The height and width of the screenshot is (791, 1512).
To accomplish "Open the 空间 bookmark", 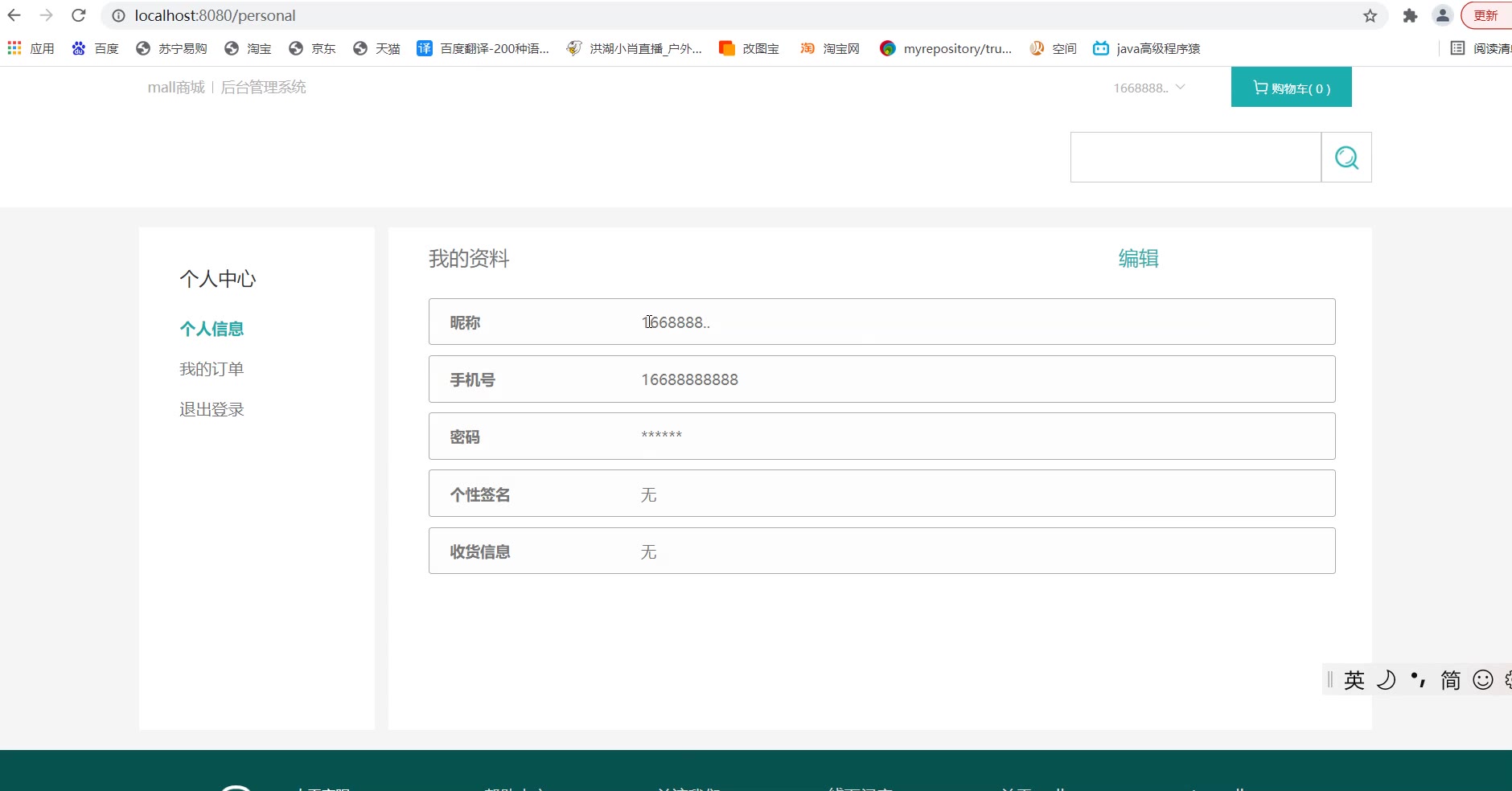I will 1053,48.
